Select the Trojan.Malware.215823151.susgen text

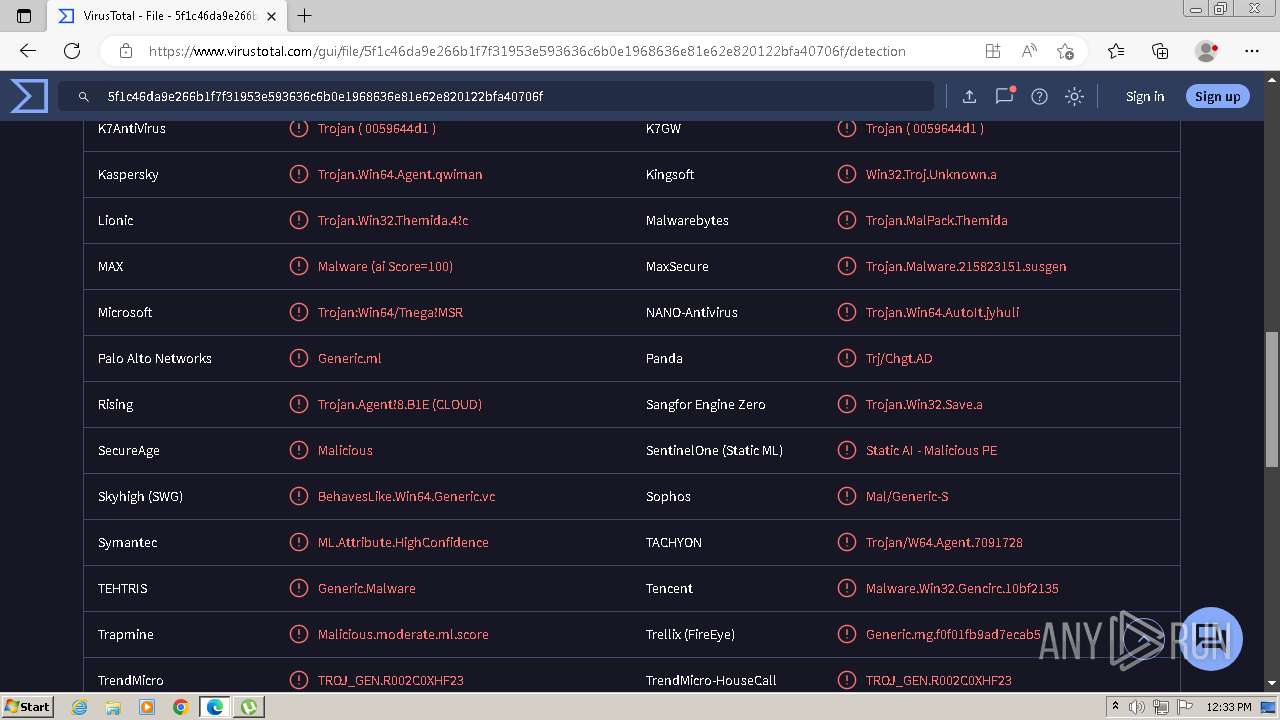(966, 266)
